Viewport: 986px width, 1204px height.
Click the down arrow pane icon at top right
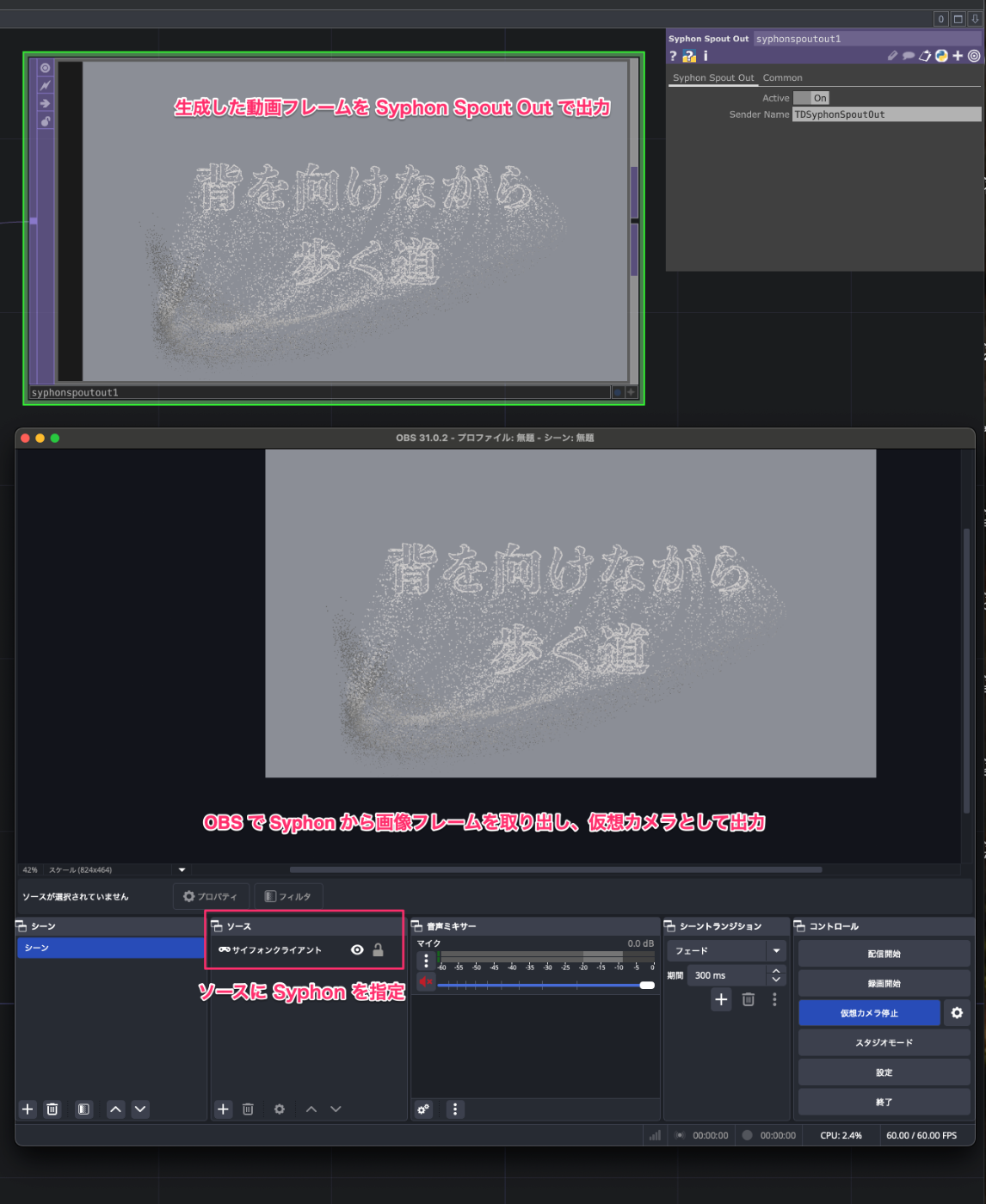click(x=974, y=19)
